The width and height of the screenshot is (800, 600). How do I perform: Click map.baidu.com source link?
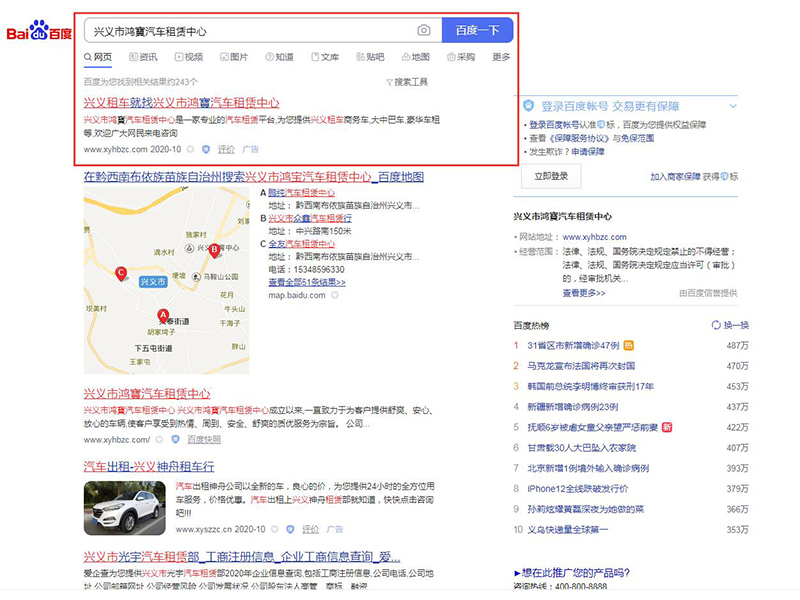tap(297, 295)
